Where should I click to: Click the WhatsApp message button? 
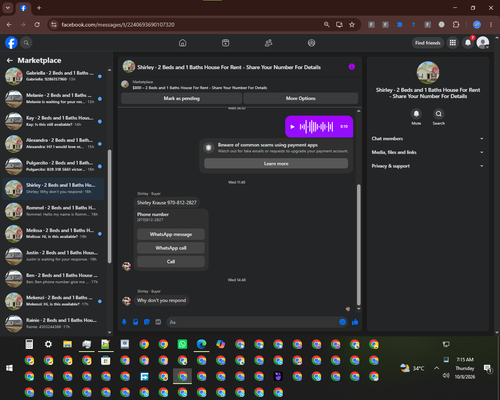[x=171, y=234]
